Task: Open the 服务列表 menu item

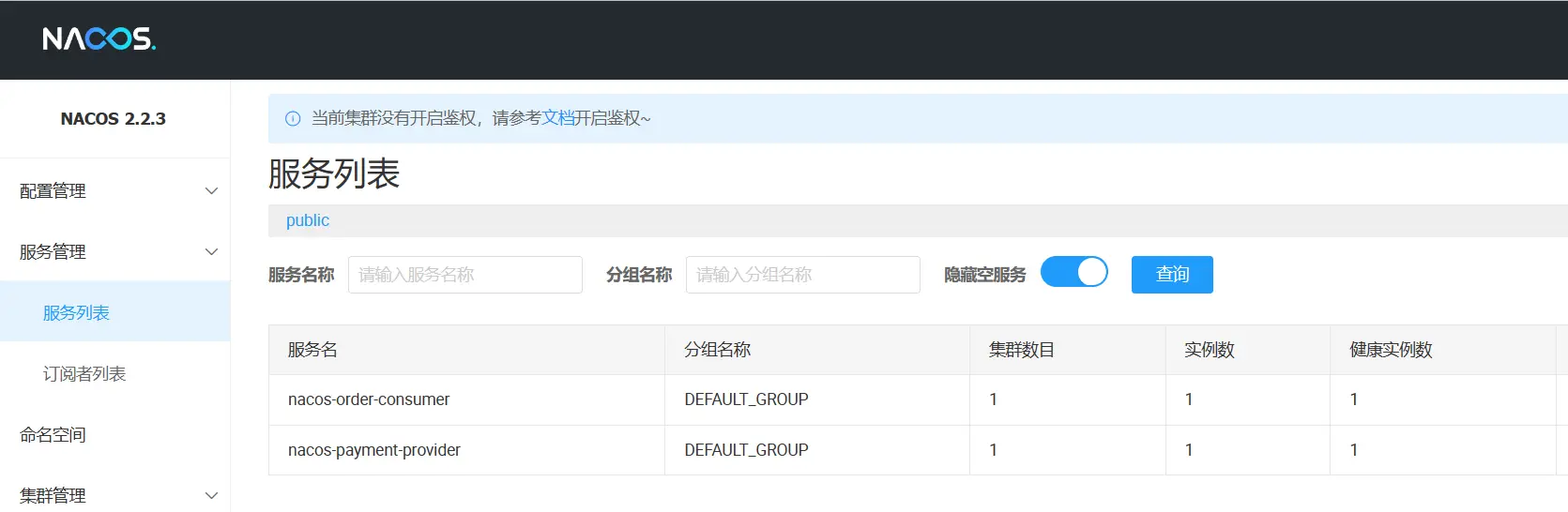Action: click(x=76, y=313)
